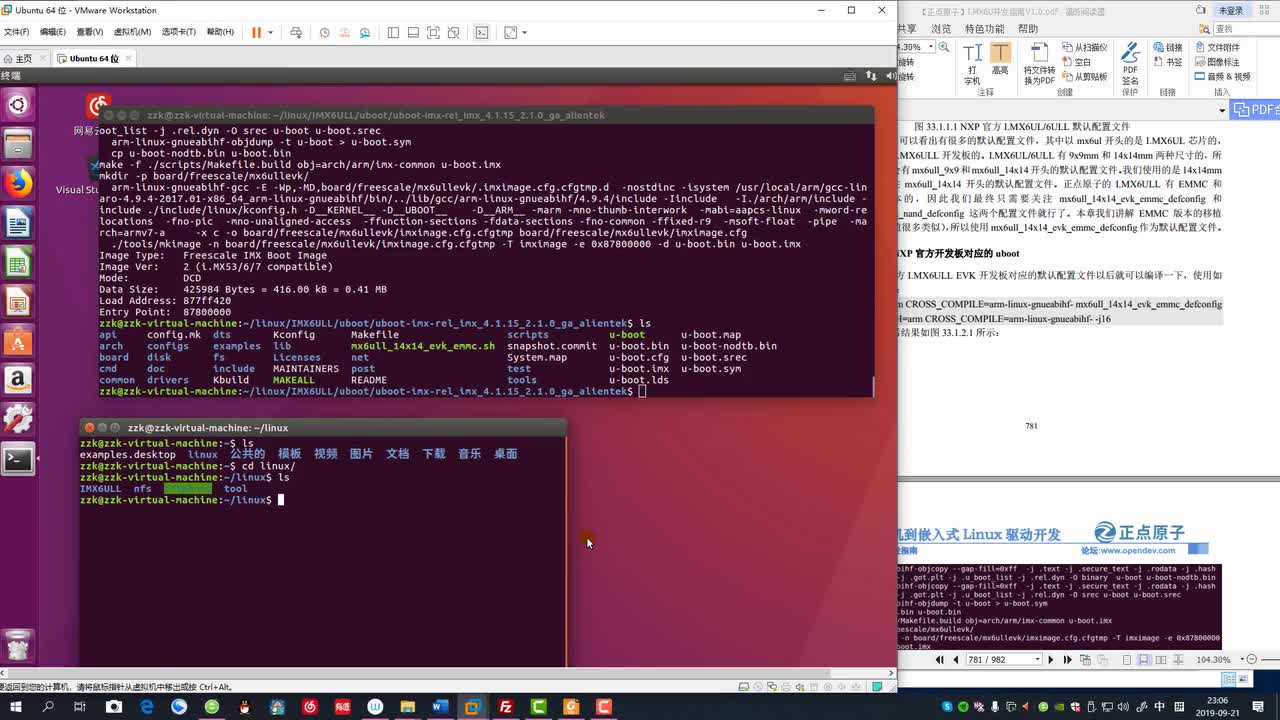Click Send Ctrl+Alt+Del VMware toolbar icon
This screenshot has height=720, width=1280.
tap(295, 32)
